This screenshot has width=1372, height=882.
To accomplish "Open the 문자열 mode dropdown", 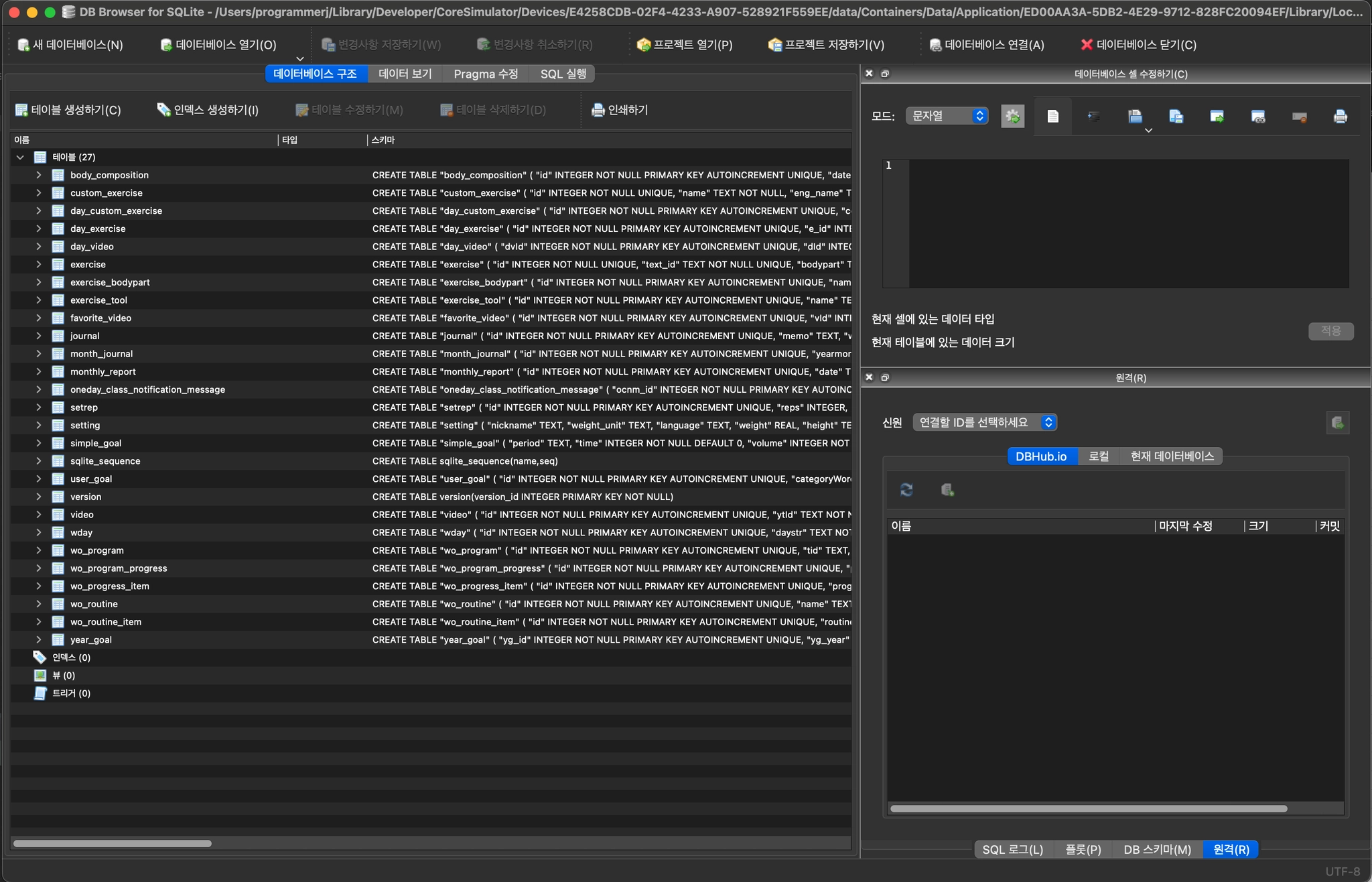I will pyautogui.click(x=947, y=116).
